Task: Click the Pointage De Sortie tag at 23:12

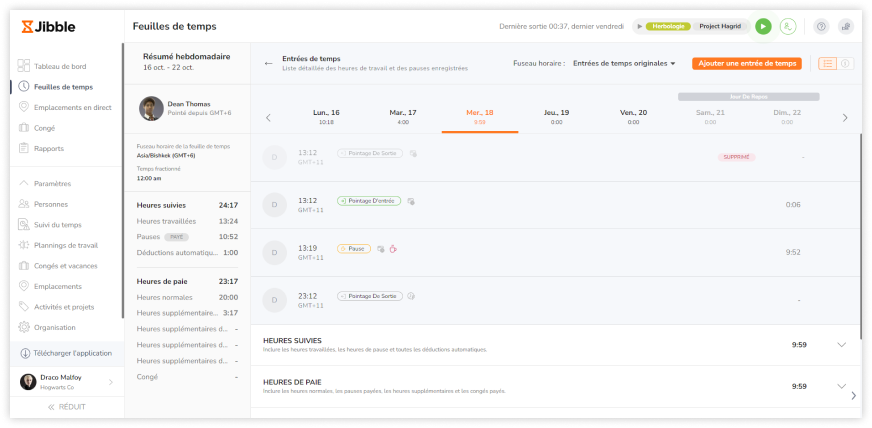Action: (370, 296)
